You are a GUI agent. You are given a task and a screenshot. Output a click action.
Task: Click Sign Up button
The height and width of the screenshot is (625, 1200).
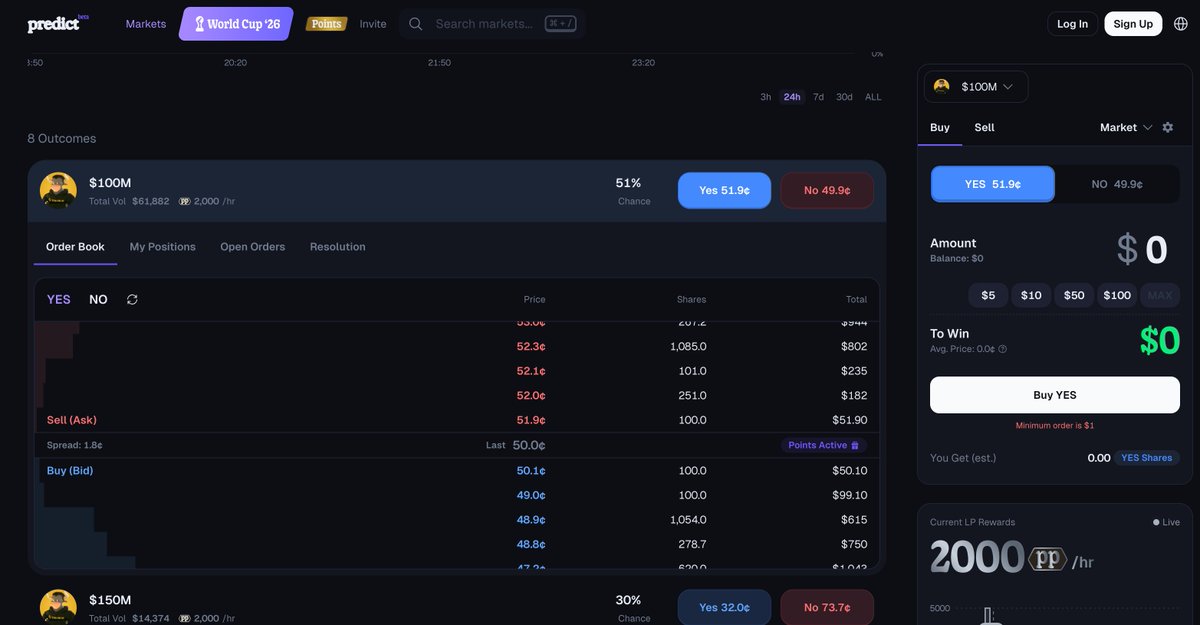(x=1133, y=24)
